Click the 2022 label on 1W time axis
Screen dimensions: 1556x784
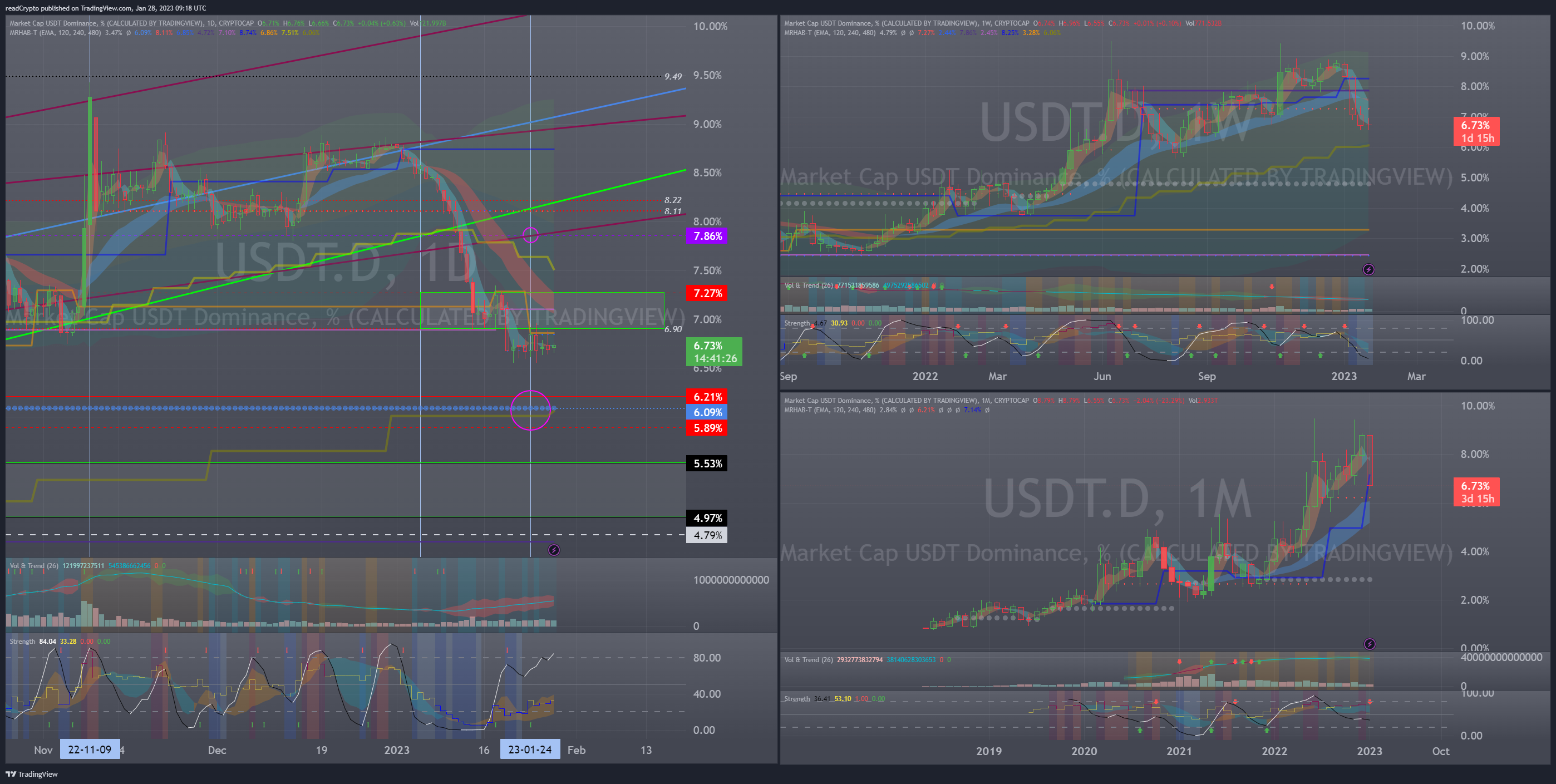tap(925, 376)
